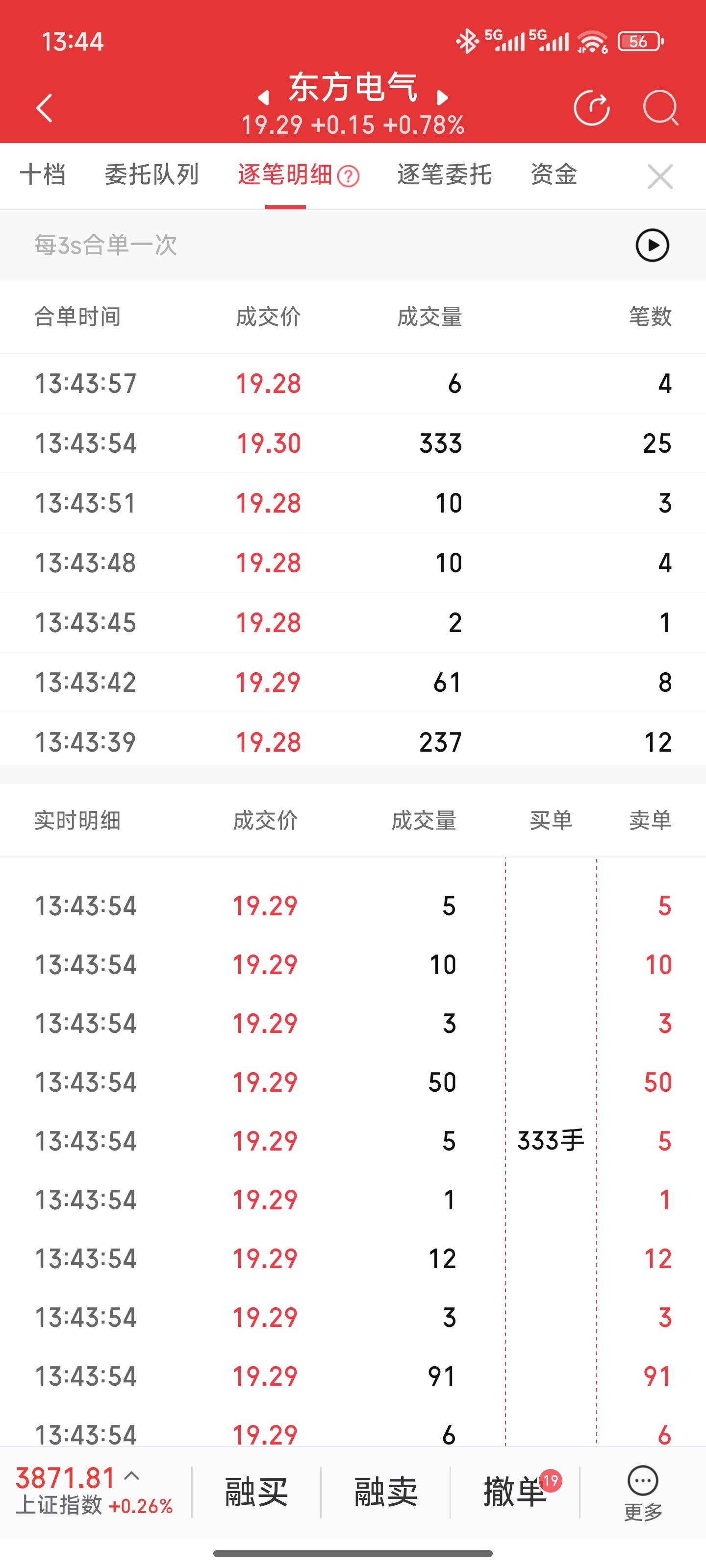Image resolution: width=706 pixels, height=1568 pixels.
Task: Go to the 资金 tab
Action: click(x=554, y=175)
